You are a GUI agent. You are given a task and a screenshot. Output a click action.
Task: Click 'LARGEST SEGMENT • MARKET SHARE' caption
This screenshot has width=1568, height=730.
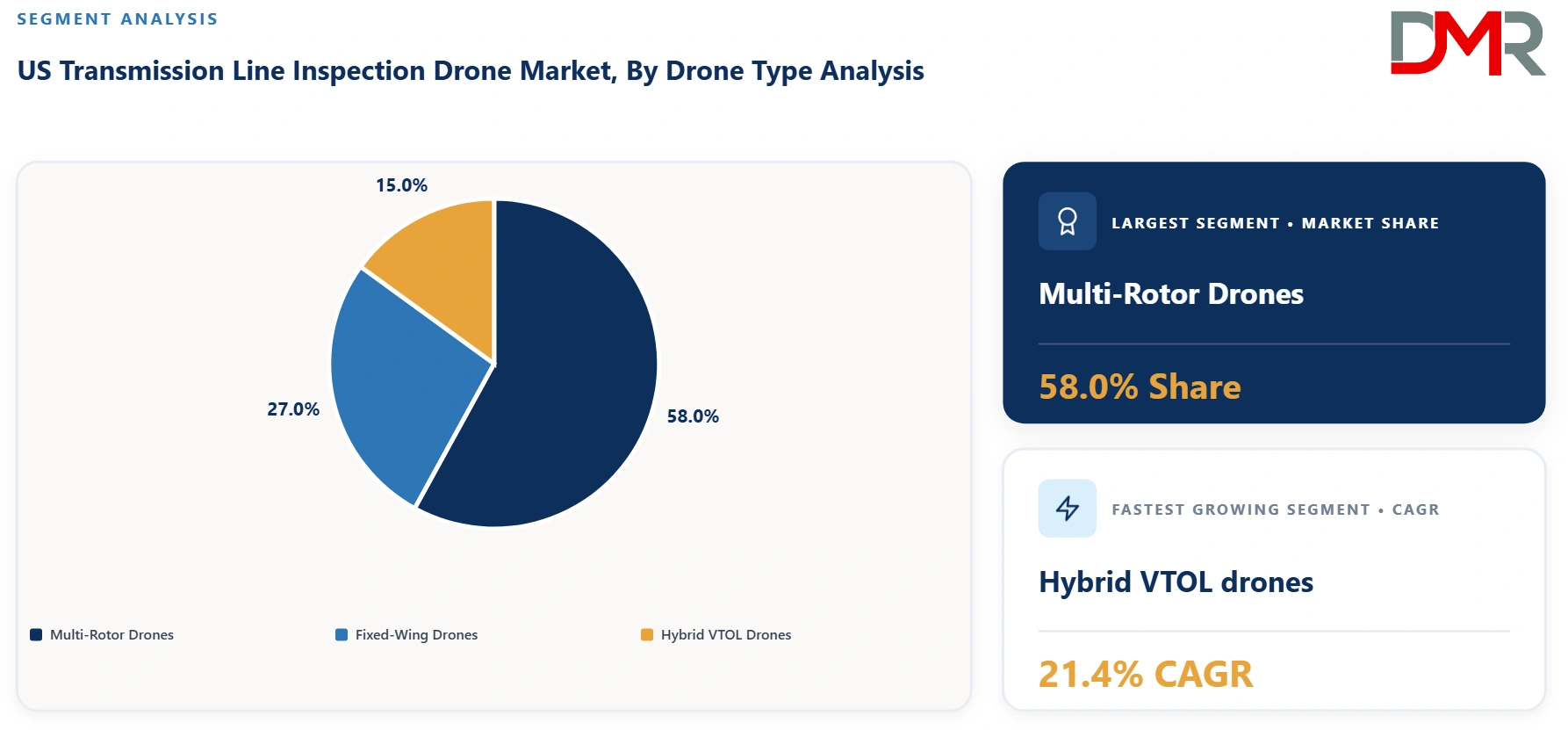tap(1275, 223)
